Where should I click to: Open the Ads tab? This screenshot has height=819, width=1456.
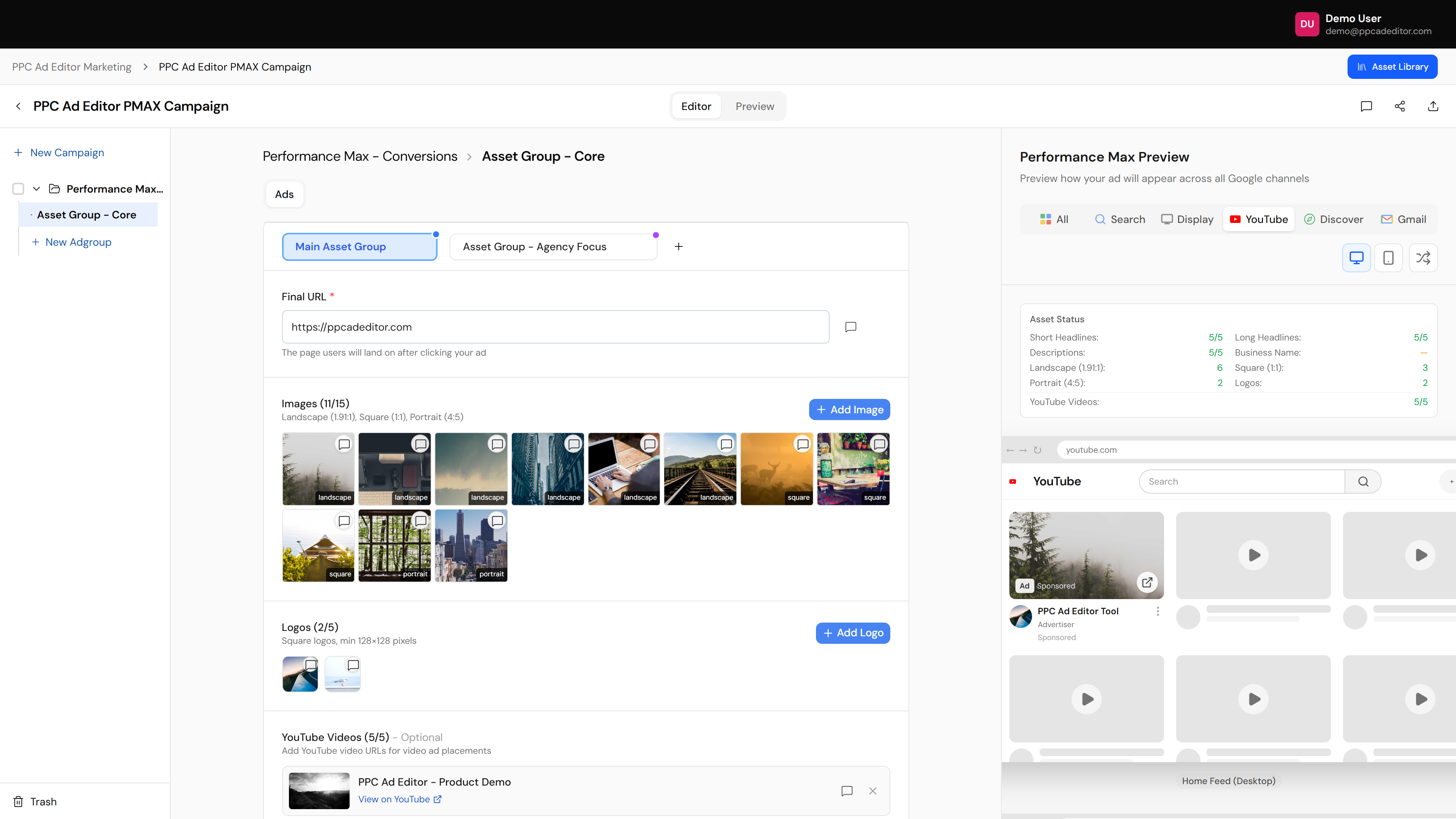click(284, 195)
